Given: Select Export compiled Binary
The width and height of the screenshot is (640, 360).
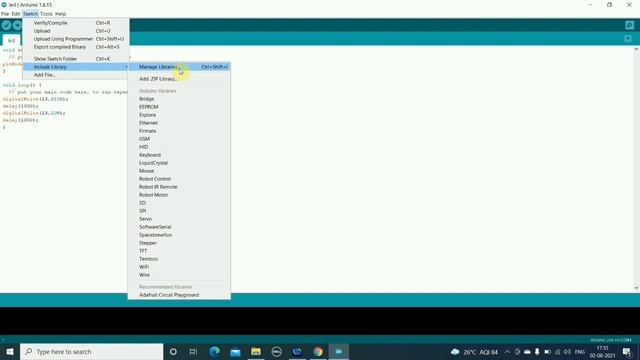Looking at the screenshot, I should coord(76,47).
